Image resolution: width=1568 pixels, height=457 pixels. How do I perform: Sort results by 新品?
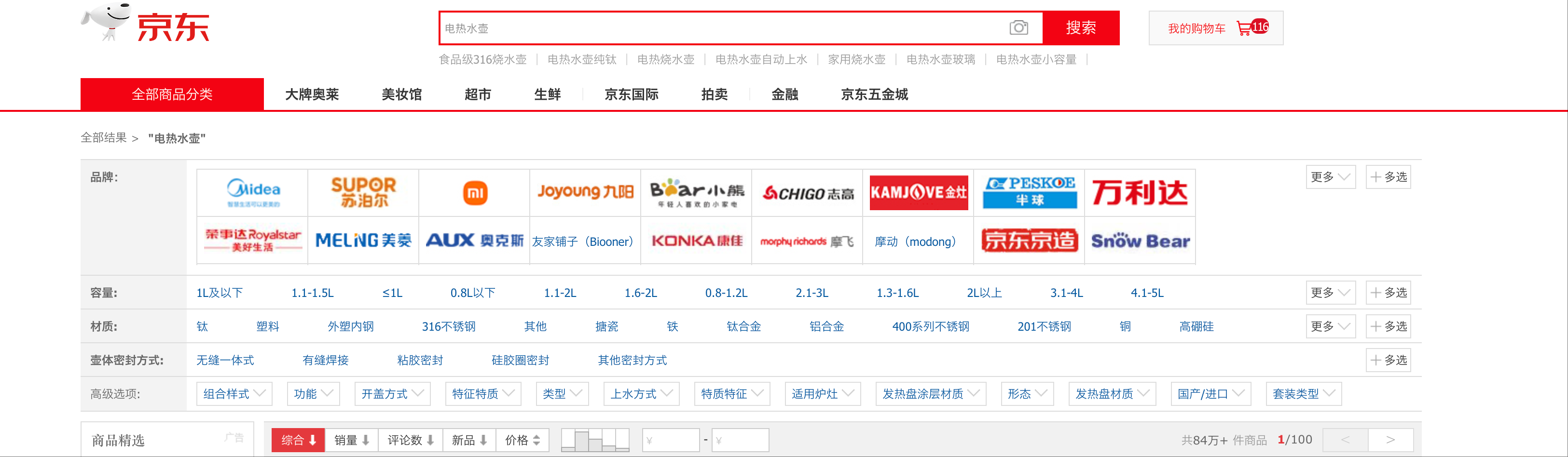click(x=469, y=440)
